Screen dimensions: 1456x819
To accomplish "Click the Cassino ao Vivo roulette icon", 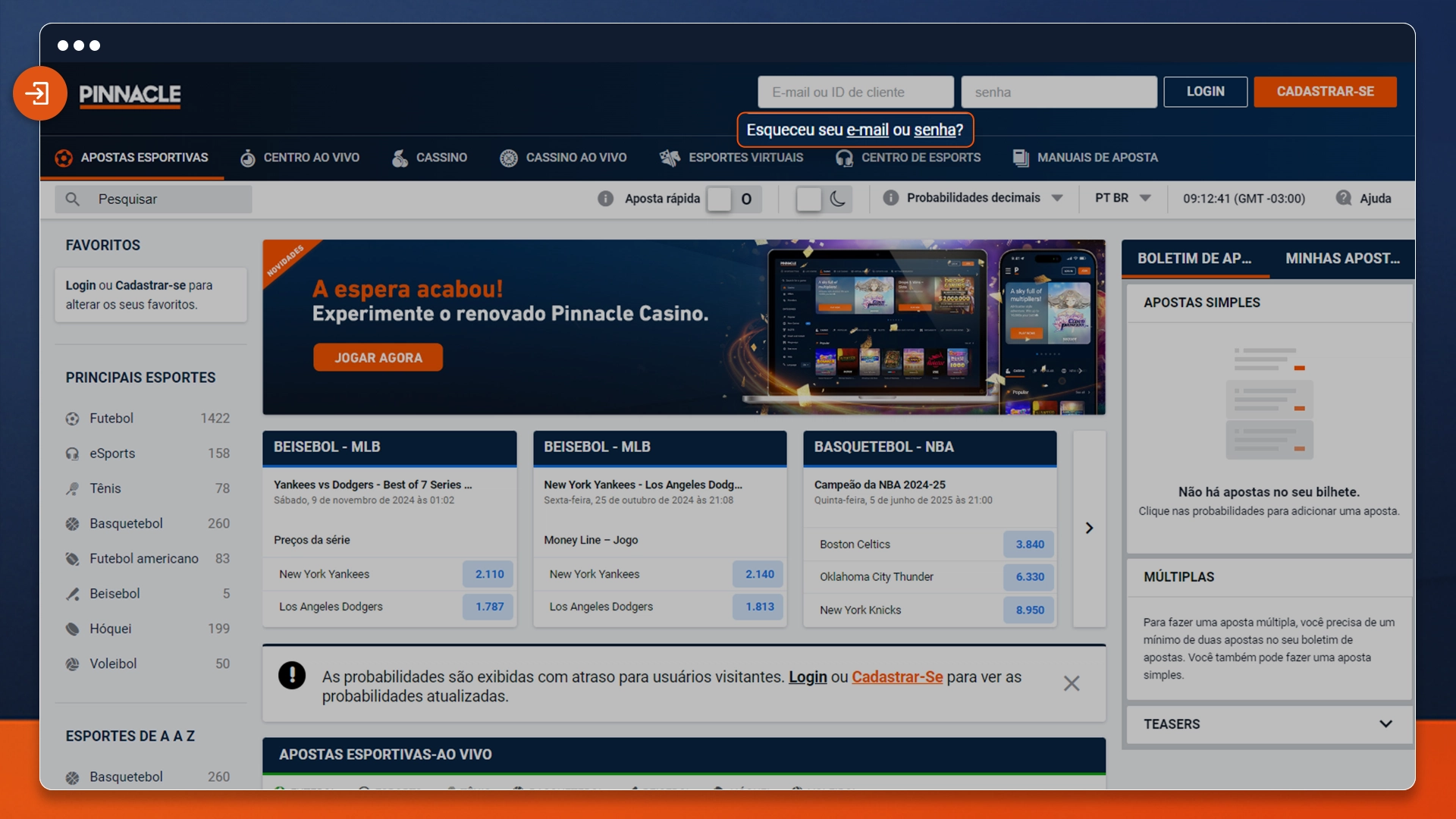I will (508, 158).
